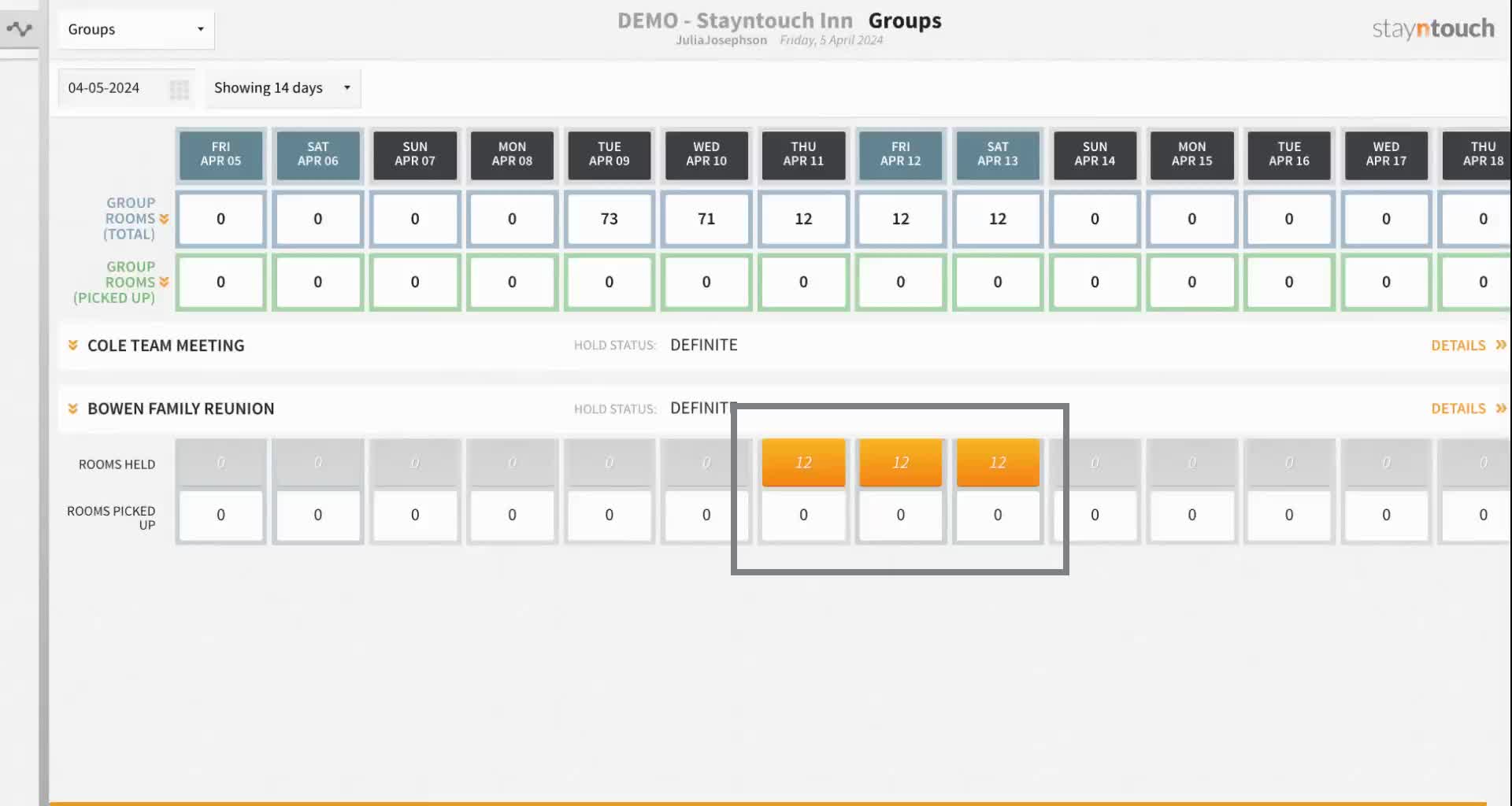Select the SAT APR 13 column header

[x=998, y=154]
